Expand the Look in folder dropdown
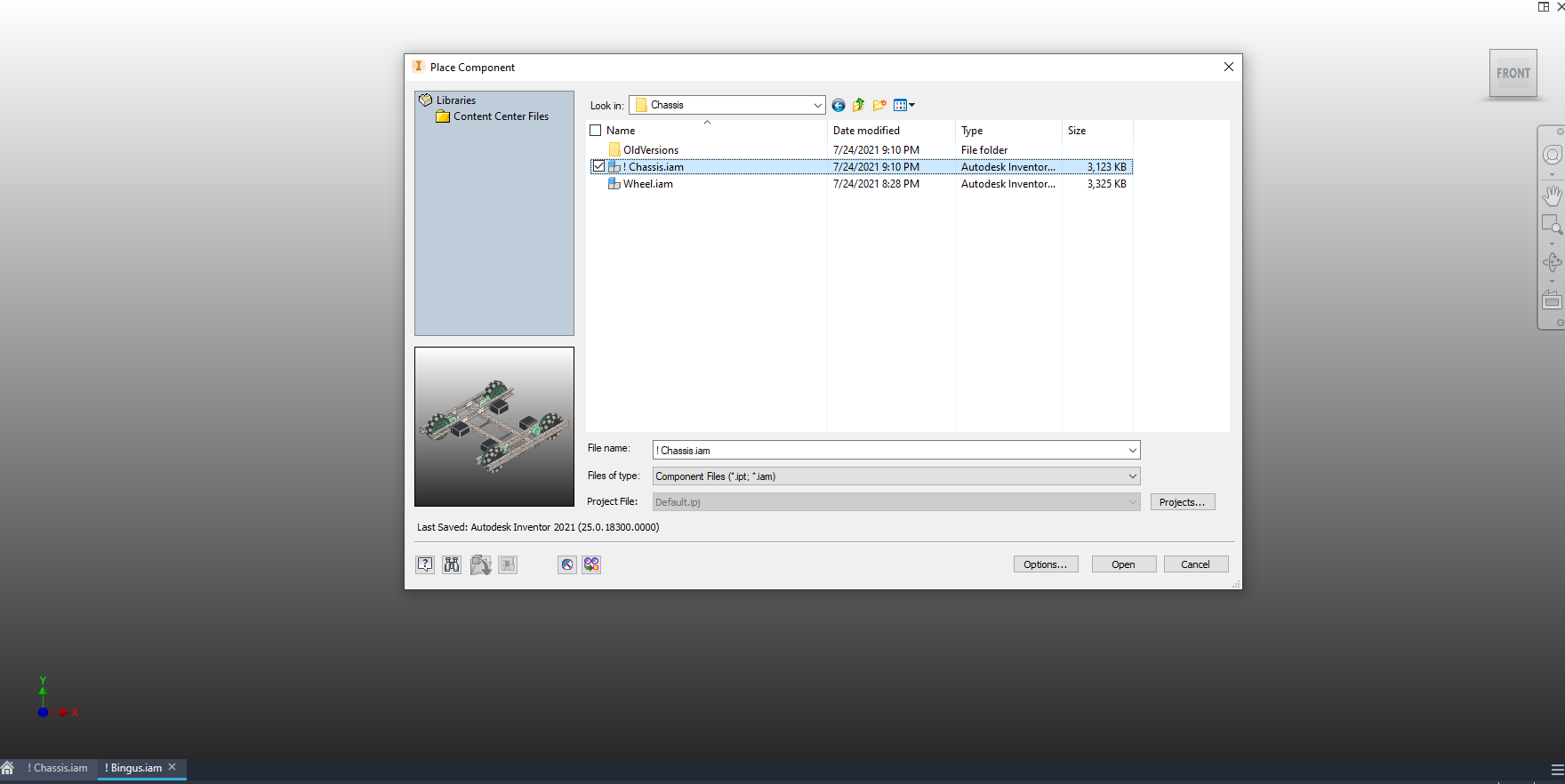Viewport: 1565px width, 784px height. click(x=817, y=105)
